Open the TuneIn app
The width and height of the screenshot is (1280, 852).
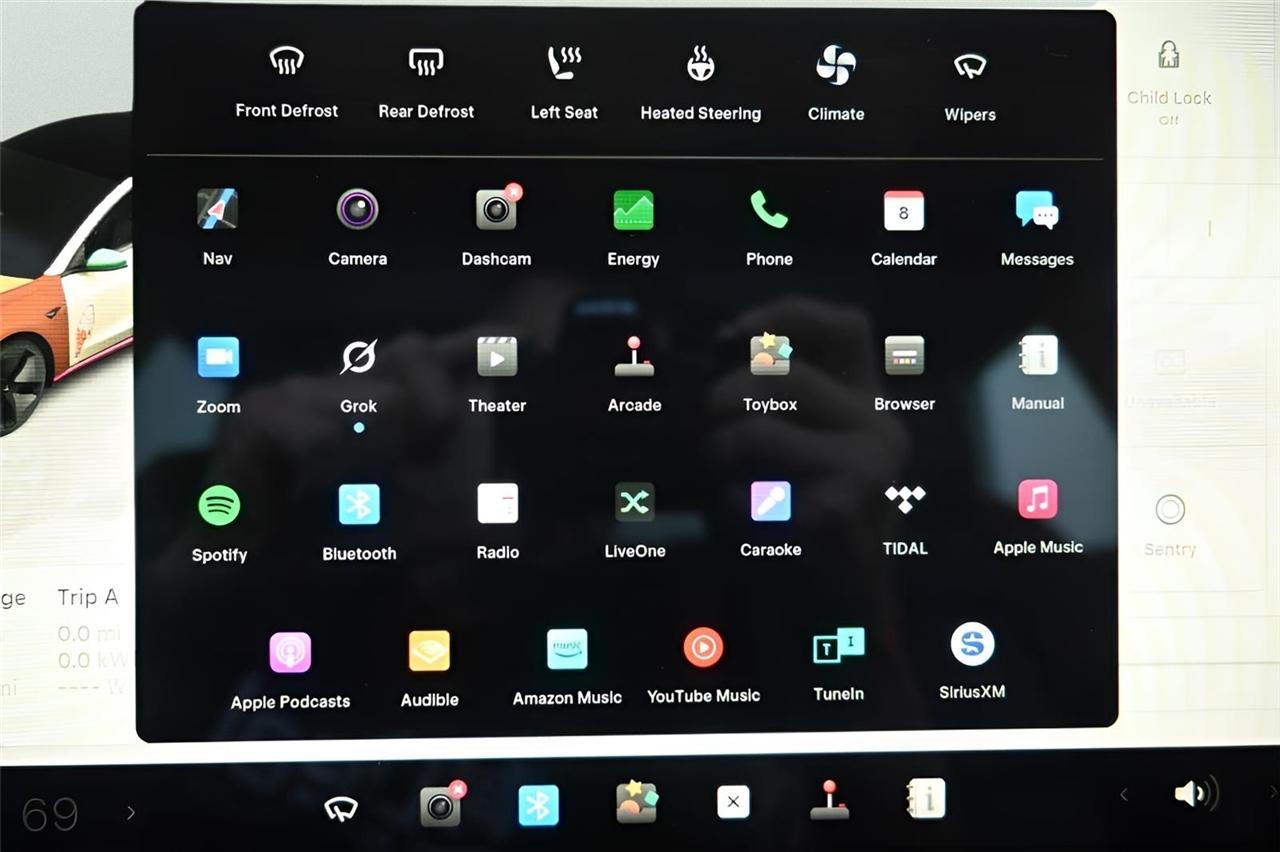(839, 646)
